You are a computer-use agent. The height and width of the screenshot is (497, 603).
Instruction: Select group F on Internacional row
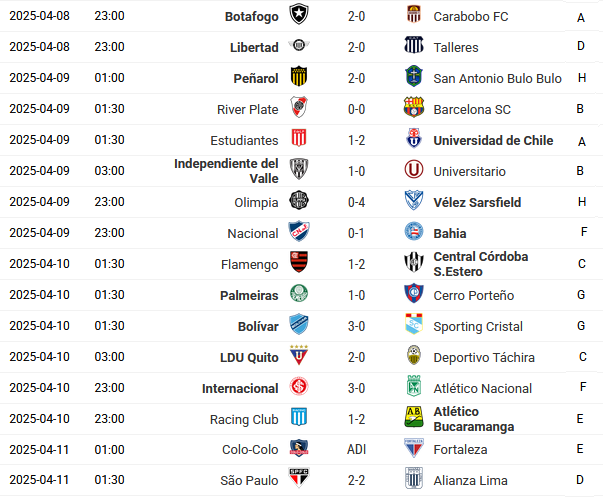point(583,387)
